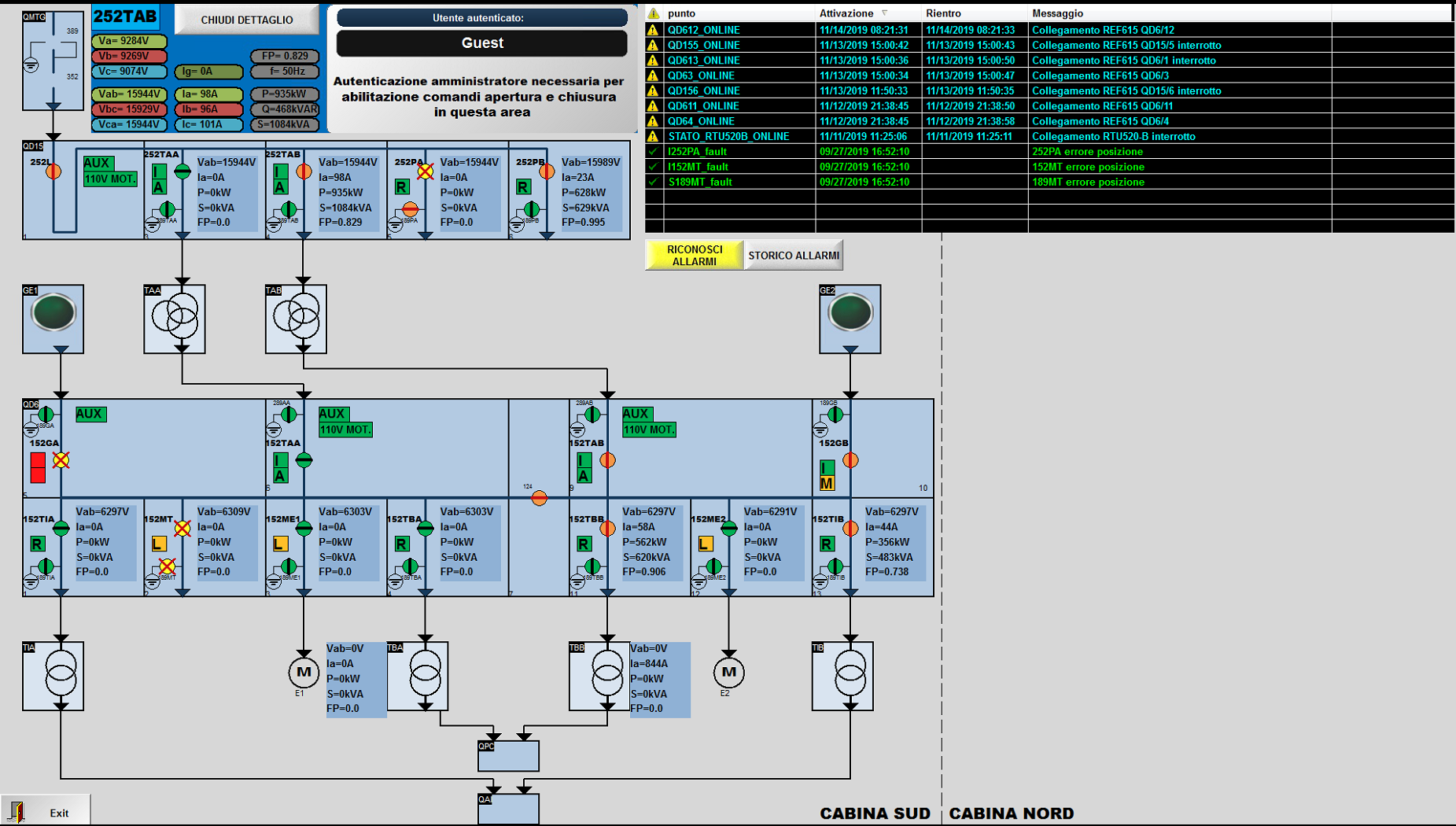
Task: Select the TBA transformer symbol
Action: (x=418, y=676)
